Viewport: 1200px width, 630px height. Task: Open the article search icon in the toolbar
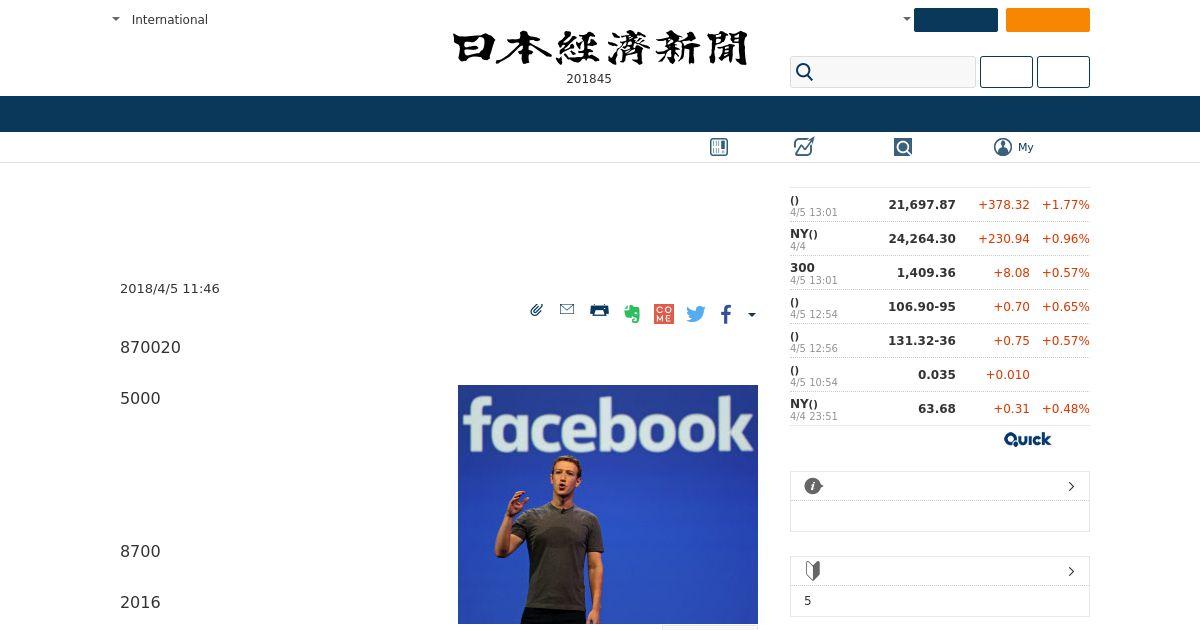[x=903, y=147]
